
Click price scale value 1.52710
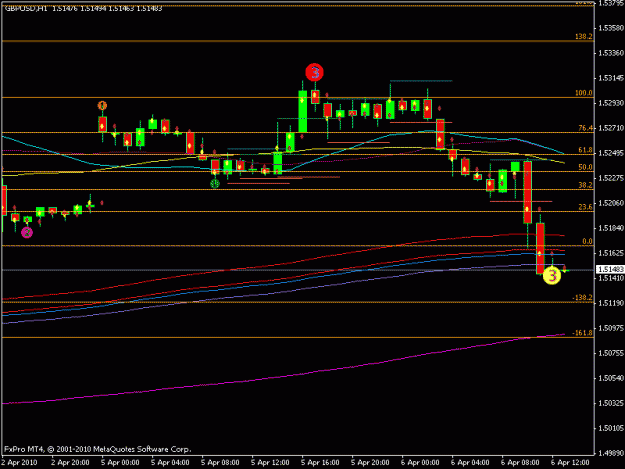(x=611, y=128)
